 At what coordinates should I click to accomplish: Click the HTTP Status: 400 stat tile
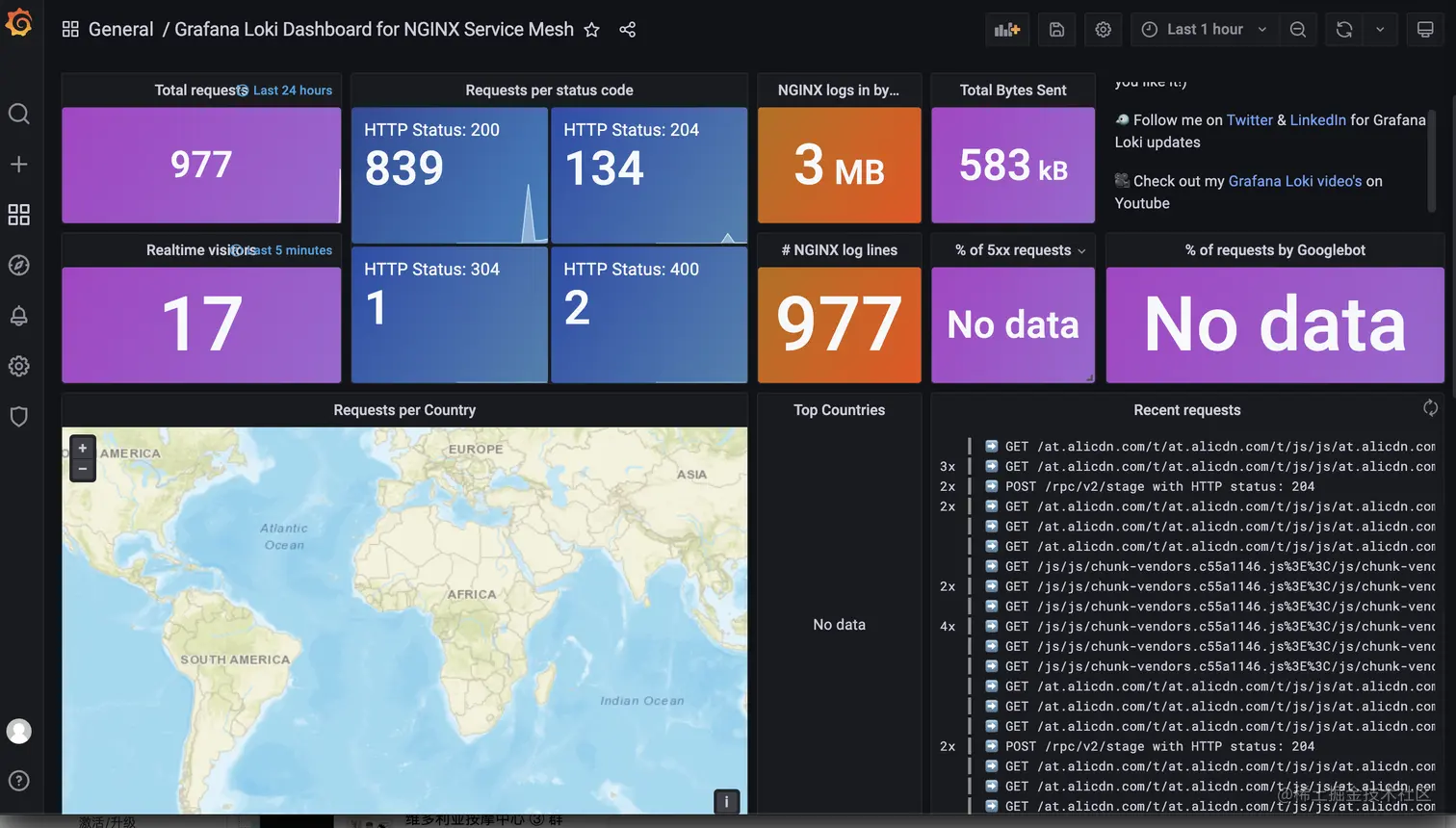pos(649,315)
